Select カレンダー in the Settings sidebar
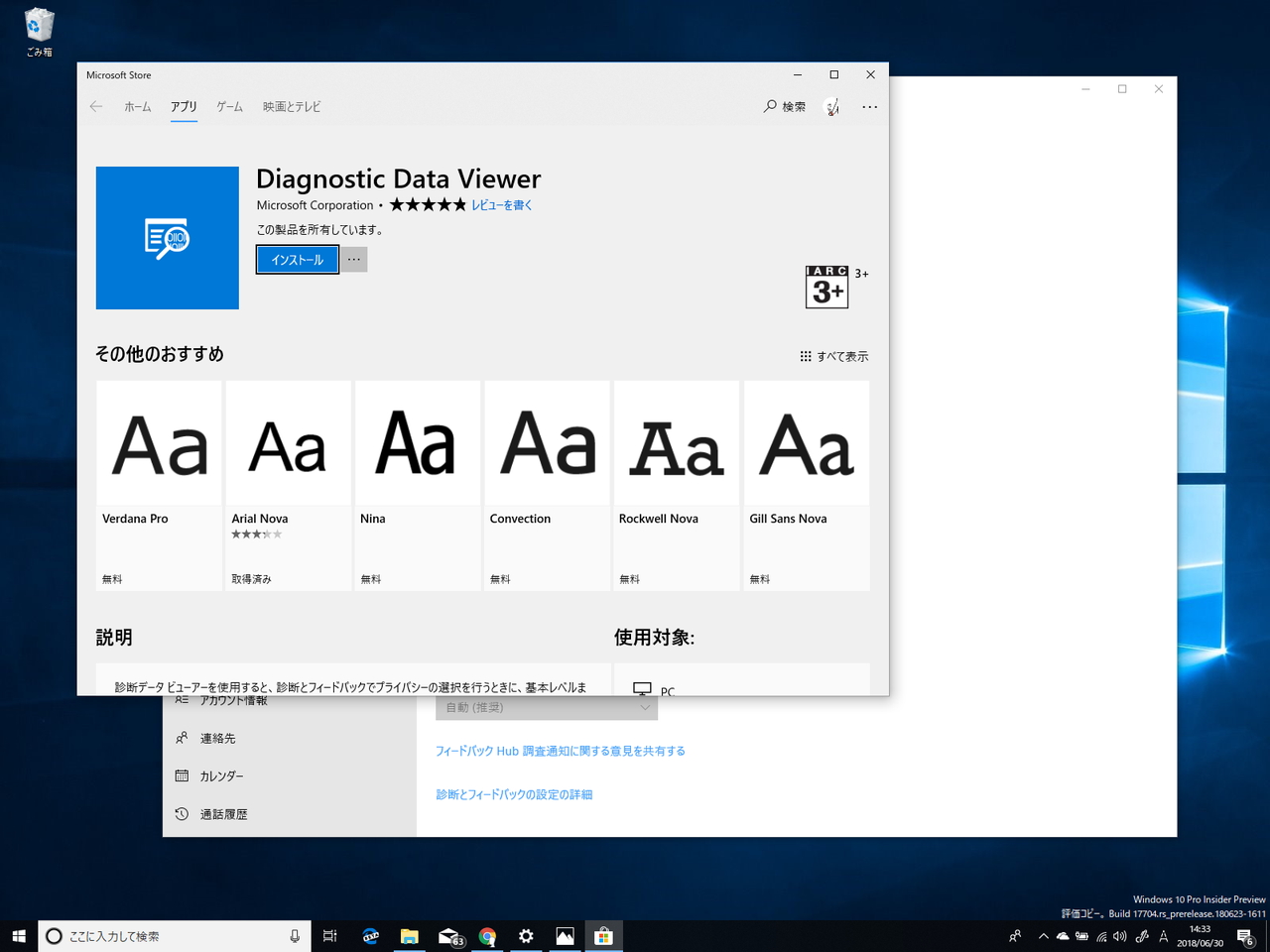1270x952 pixels. (x=220, y=775)
